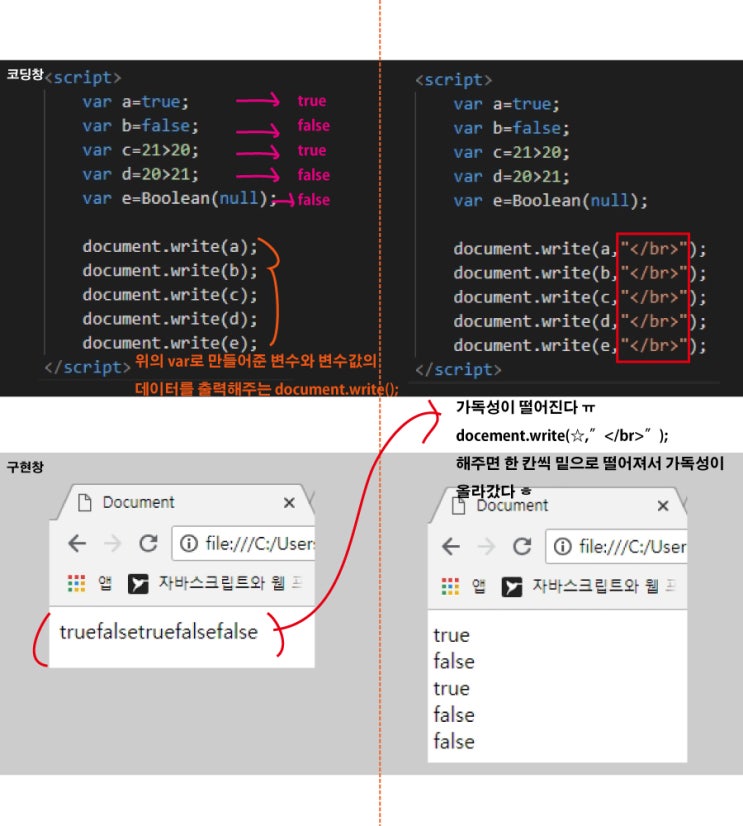Click 'var a=true;' line in right code
The image size is (743, 826).
pos(506,104)
